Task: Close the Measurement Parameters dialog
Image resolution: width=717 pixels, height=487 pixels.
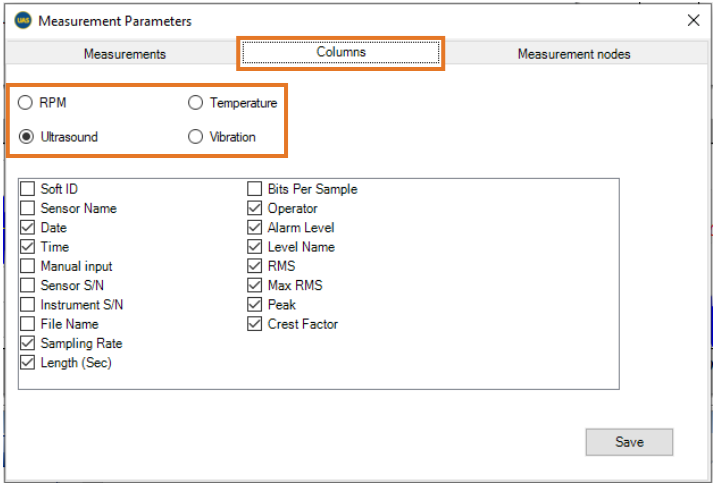Action: click(x=694, y=21)
